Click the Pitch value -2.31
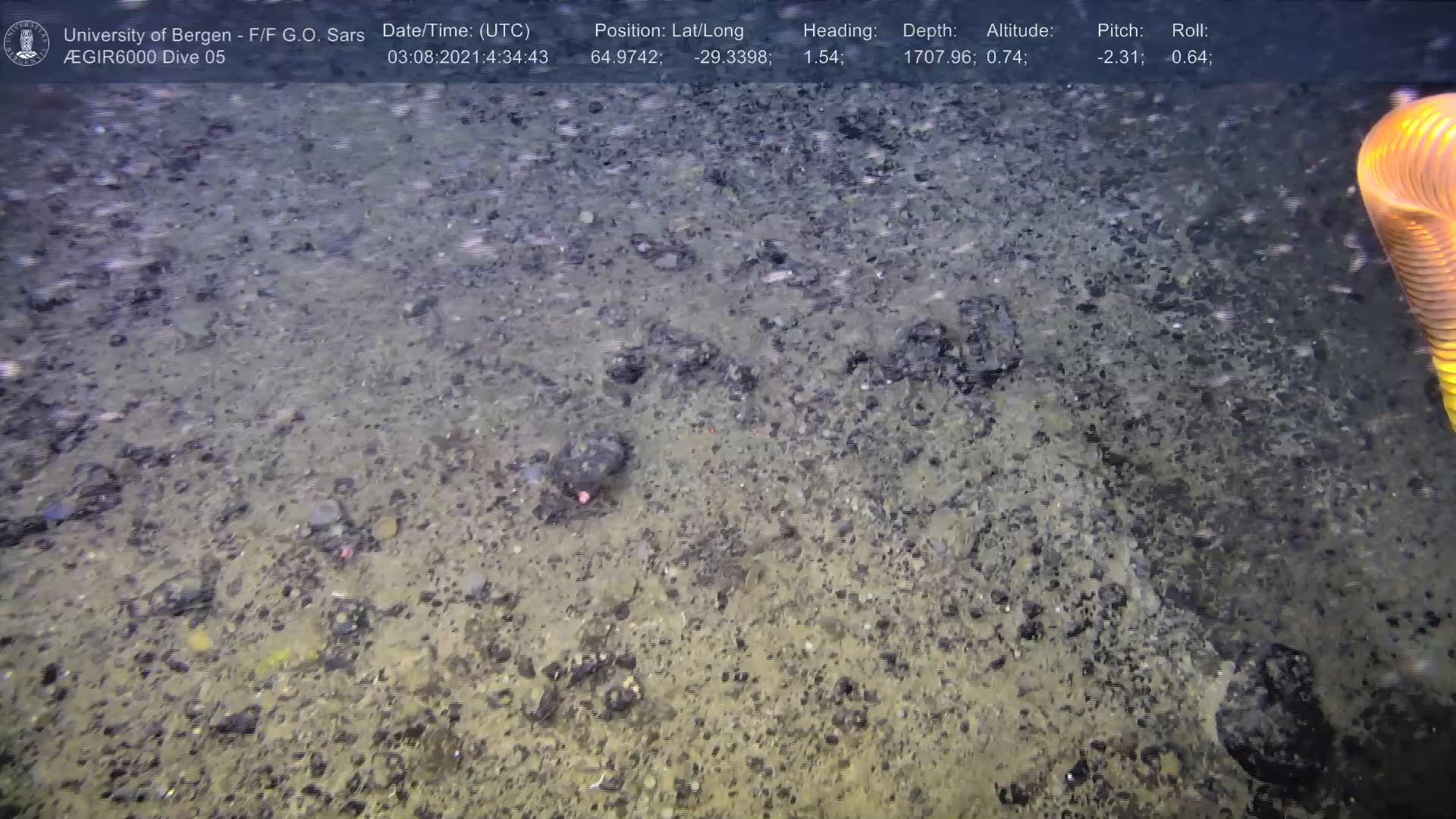 point(1120,57)
